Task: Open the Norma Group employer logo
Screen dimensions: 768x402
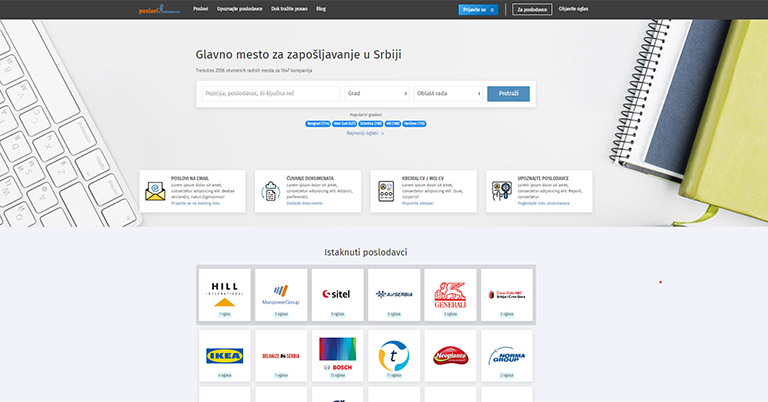Action: [506, 355]
